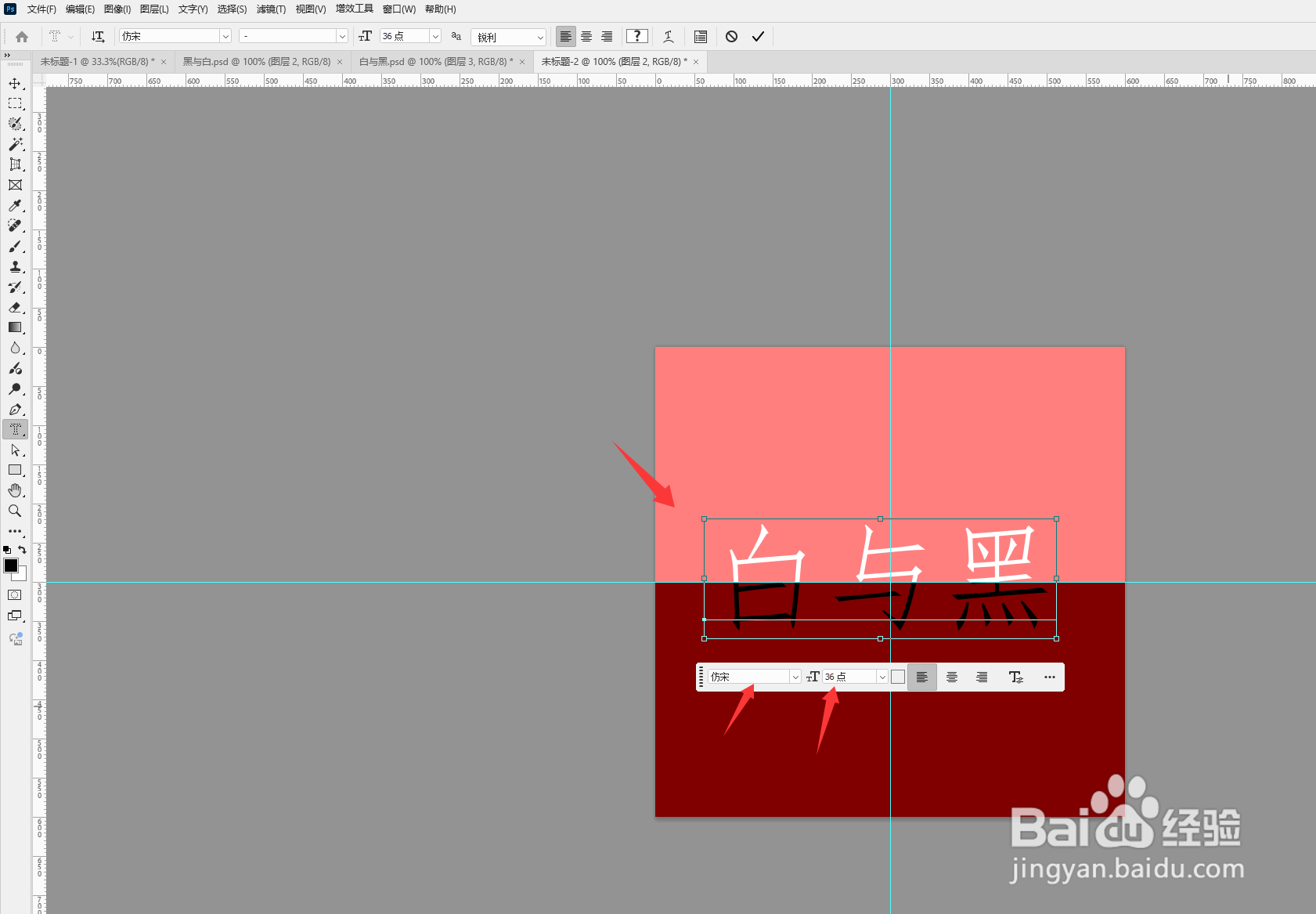Toggle Quick Mask mode
Viewport: 1316px width, 914px height.
15,595
